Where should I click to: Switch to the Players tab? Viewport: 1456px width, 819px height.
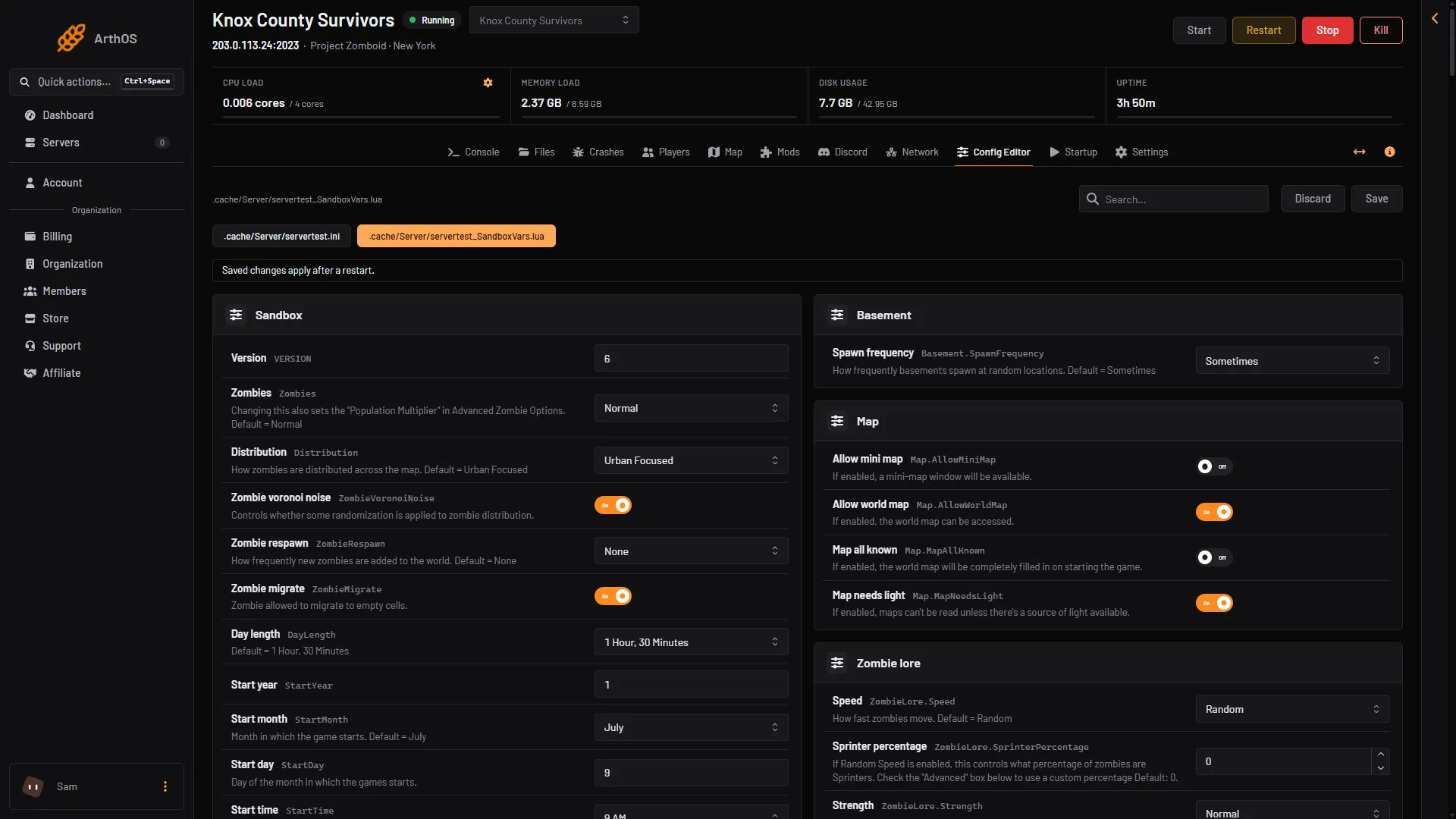tap(666, 152)
